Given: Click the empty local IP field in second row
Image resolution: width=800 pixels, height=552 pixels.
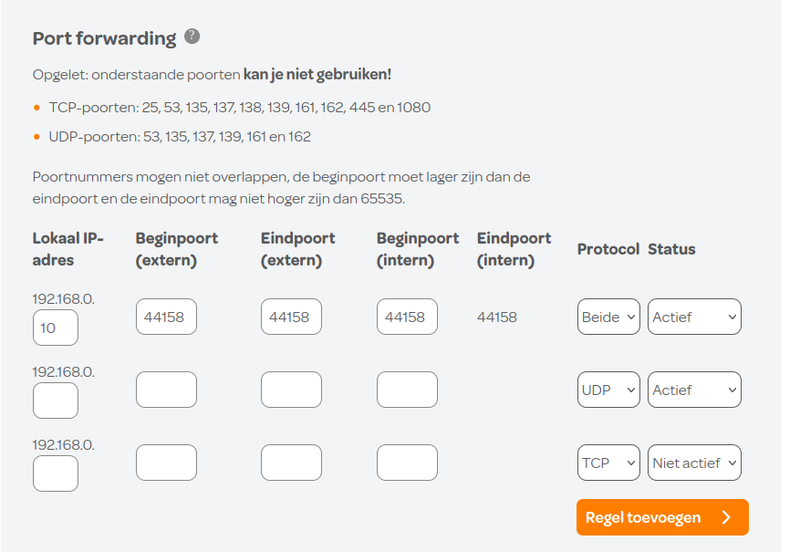Looking at the screenshot, I should click(56, 400).
